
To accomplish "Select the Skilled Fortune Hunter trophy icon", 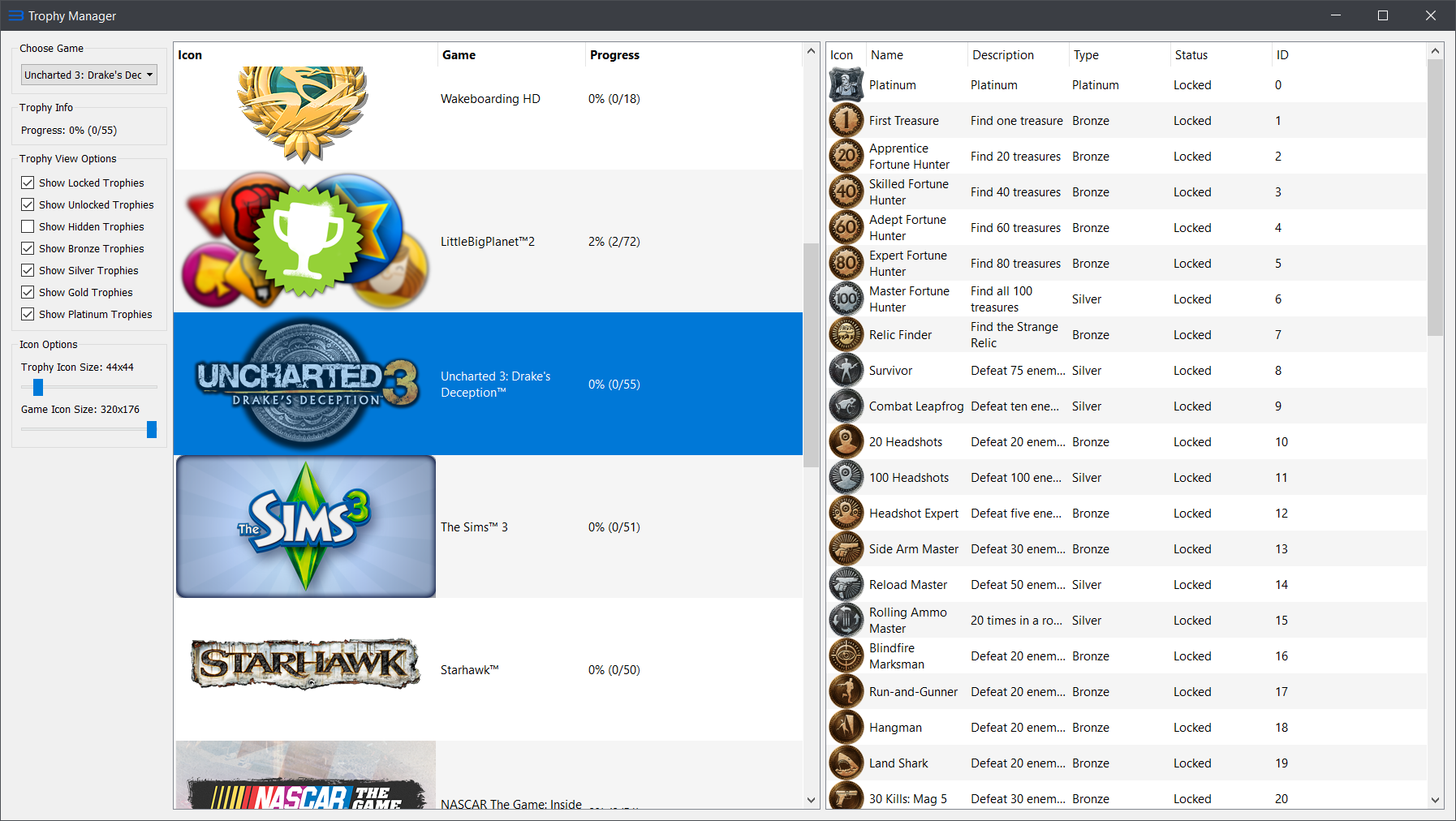I will click(846, 192).
